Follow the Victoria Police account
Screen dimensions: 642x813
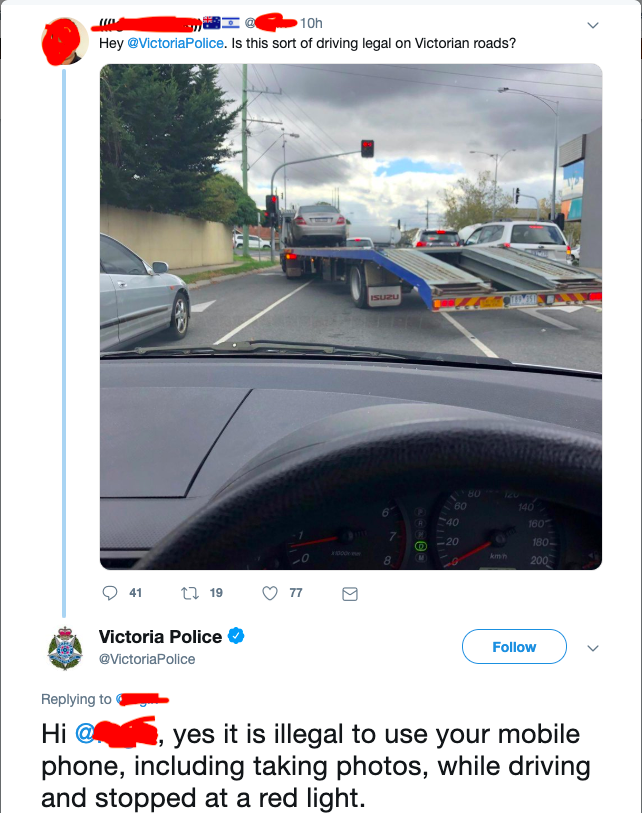point(514,647)
